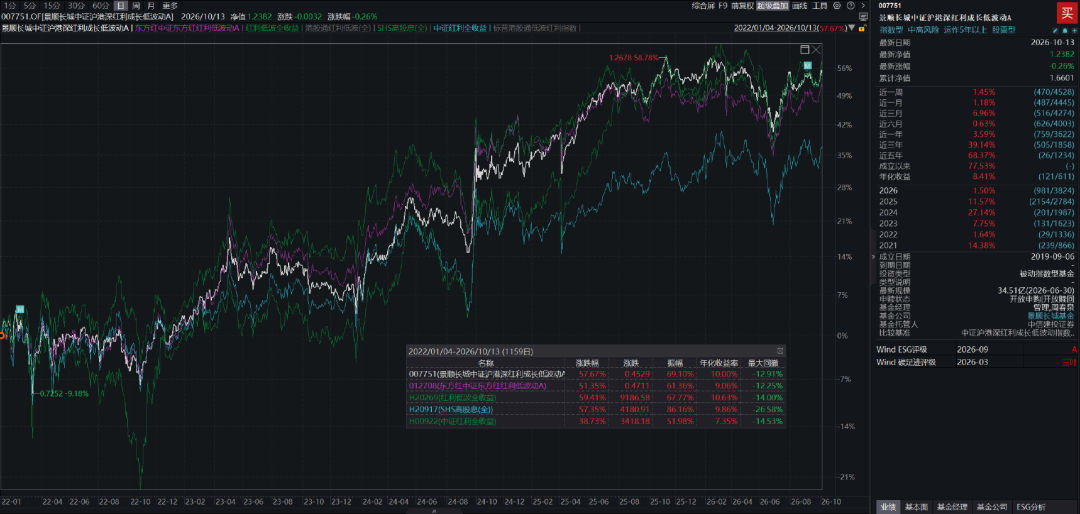Toggle 港股通红利低波(全) legend series
The image size is (1080, 514).
pyautogui.click(x=339, y=28)
